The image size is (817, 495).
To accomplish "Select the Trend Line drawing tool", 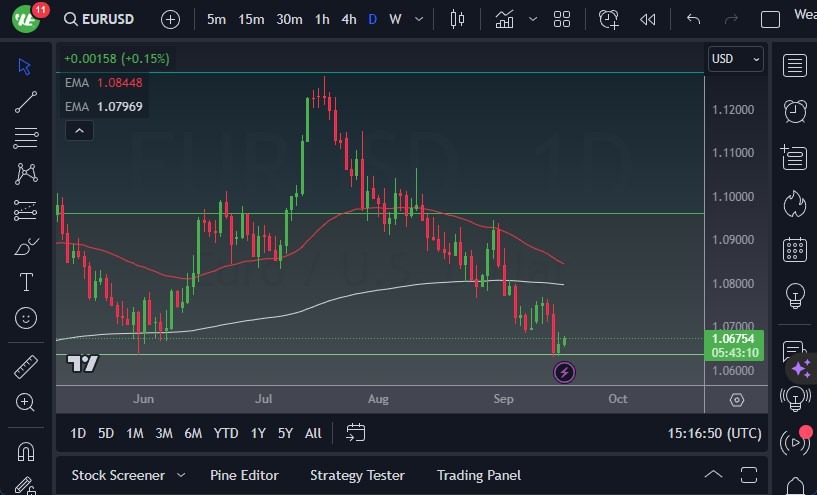I will click(x=26, y=101).
